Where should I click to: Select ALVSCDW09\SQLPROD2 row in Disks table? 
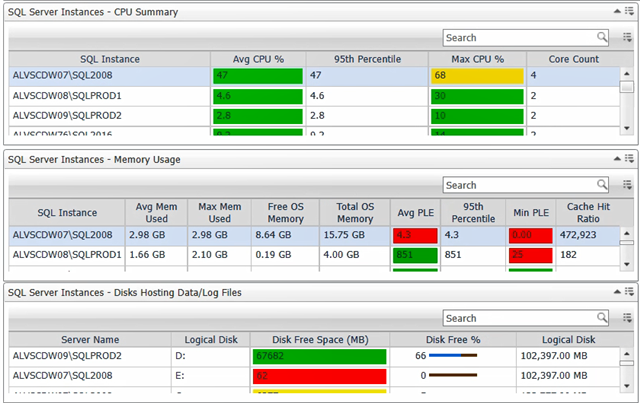[314, 356]
